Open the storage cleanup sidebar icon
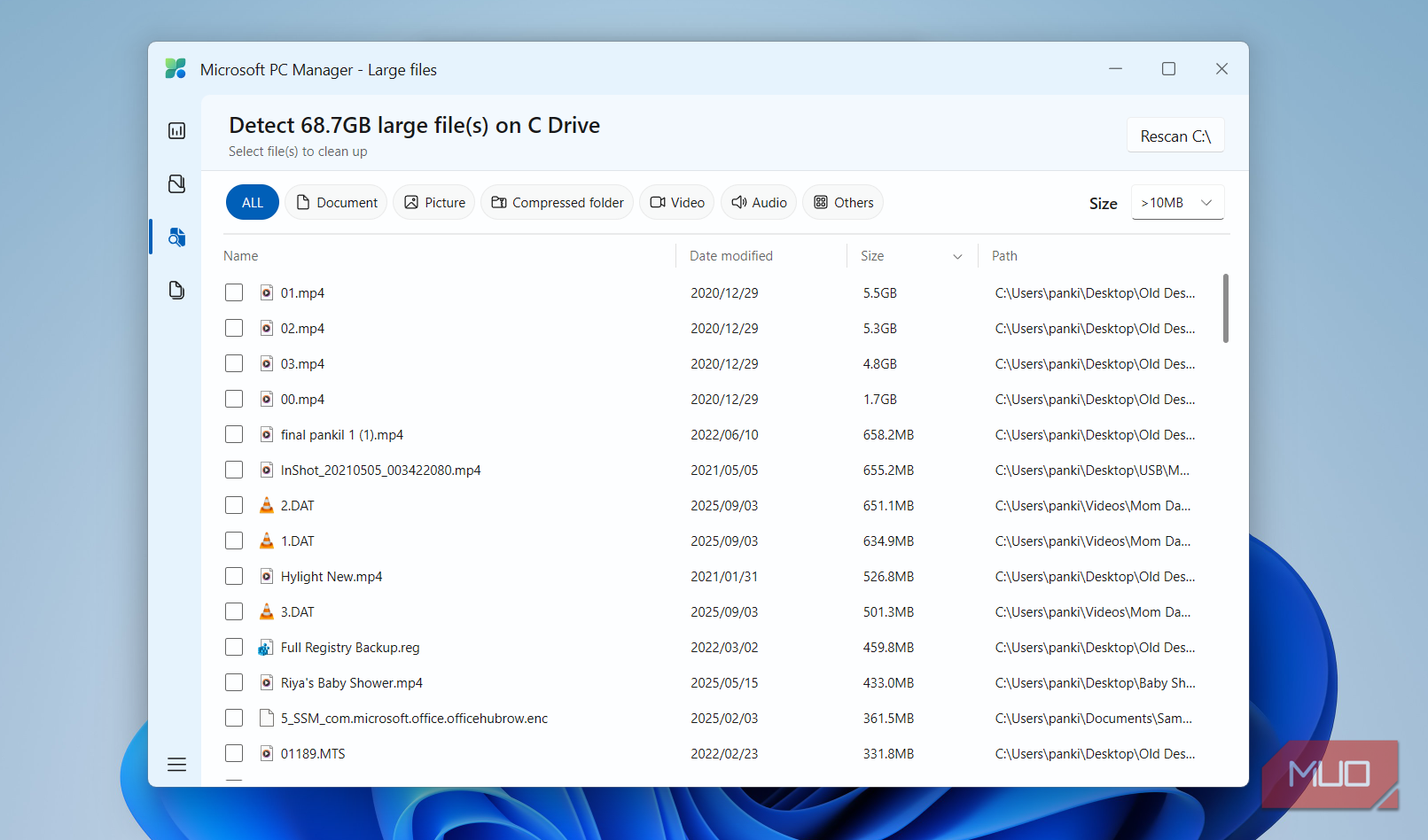The height and width of the screenshot is (840, 1428). tap(176, 183)
